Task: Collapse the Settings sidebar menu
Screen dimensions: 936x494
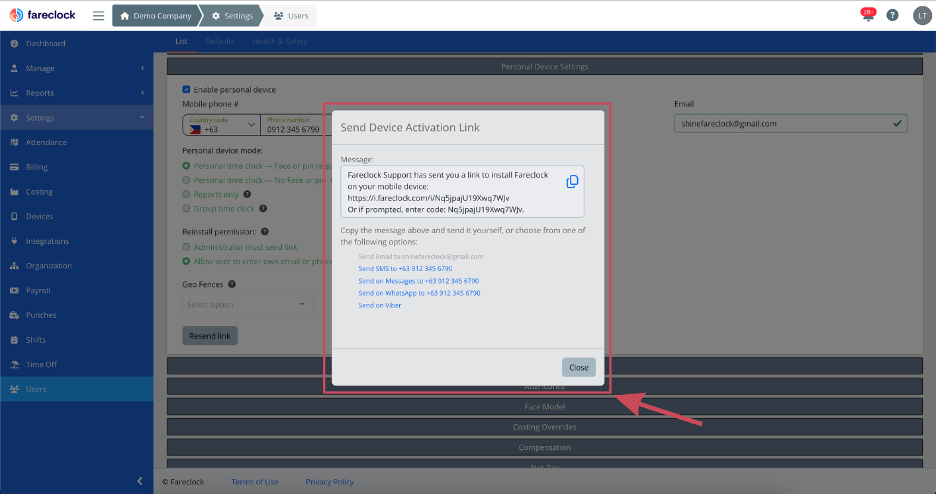Action: 76,118
